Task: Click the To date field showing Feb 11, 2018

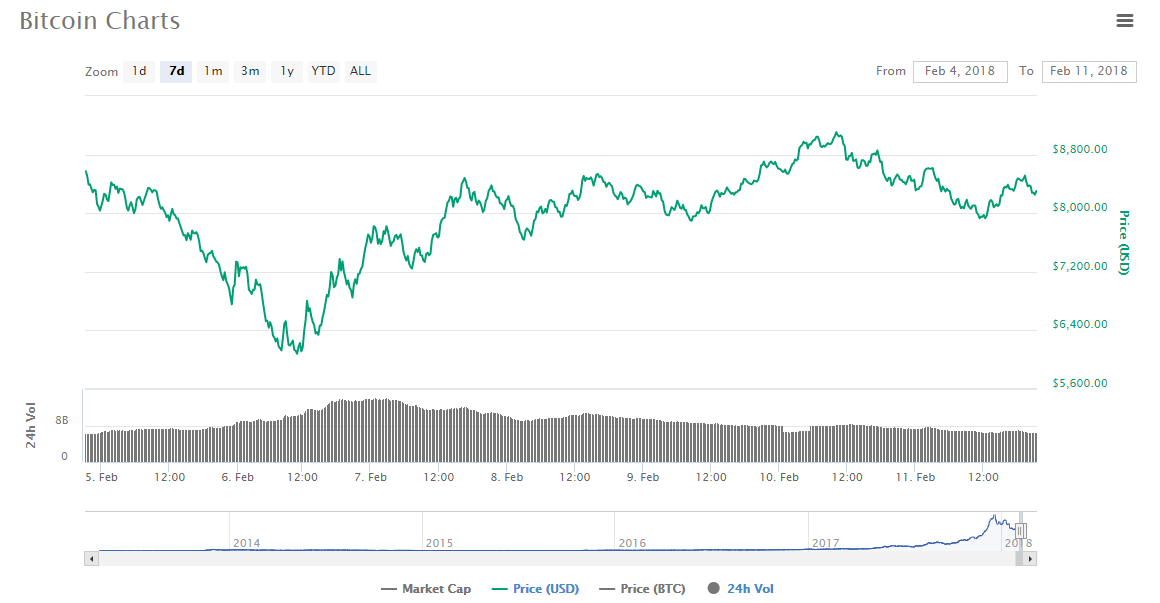Action: click(x=1089, y=71)
